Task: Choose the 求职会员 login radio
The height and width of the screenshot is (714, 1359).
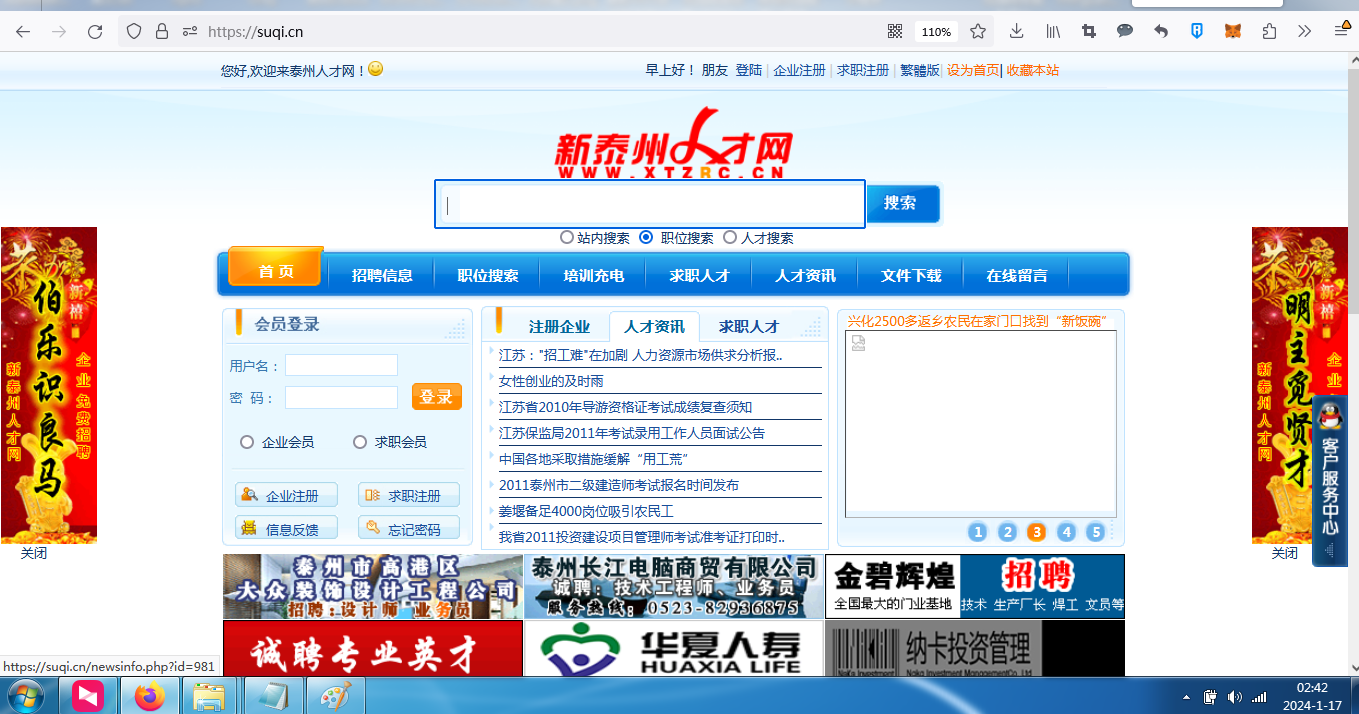Action: pos(360,442)
